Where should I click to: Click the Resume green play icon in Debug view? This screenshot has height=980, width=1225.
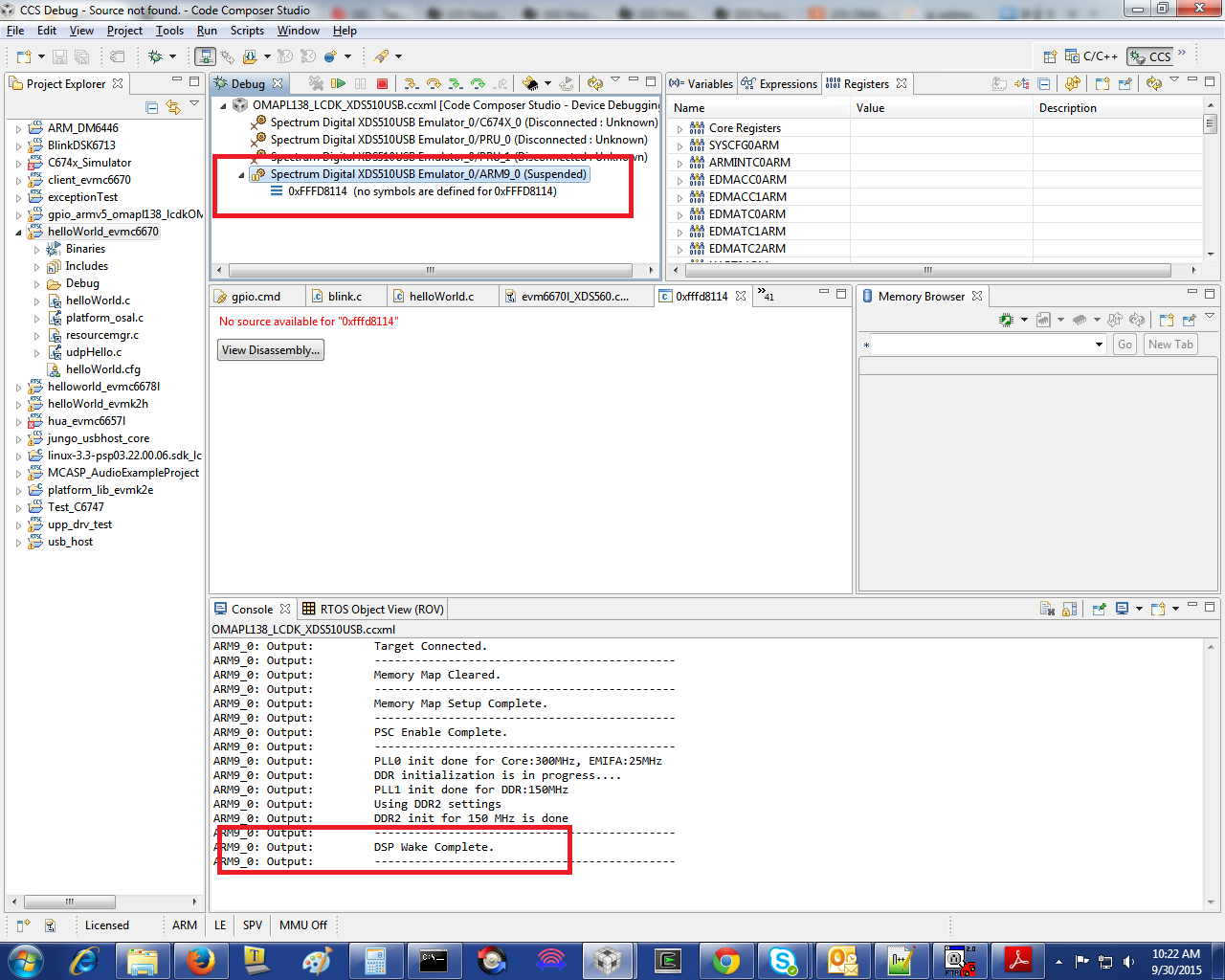tap(338, 84)
